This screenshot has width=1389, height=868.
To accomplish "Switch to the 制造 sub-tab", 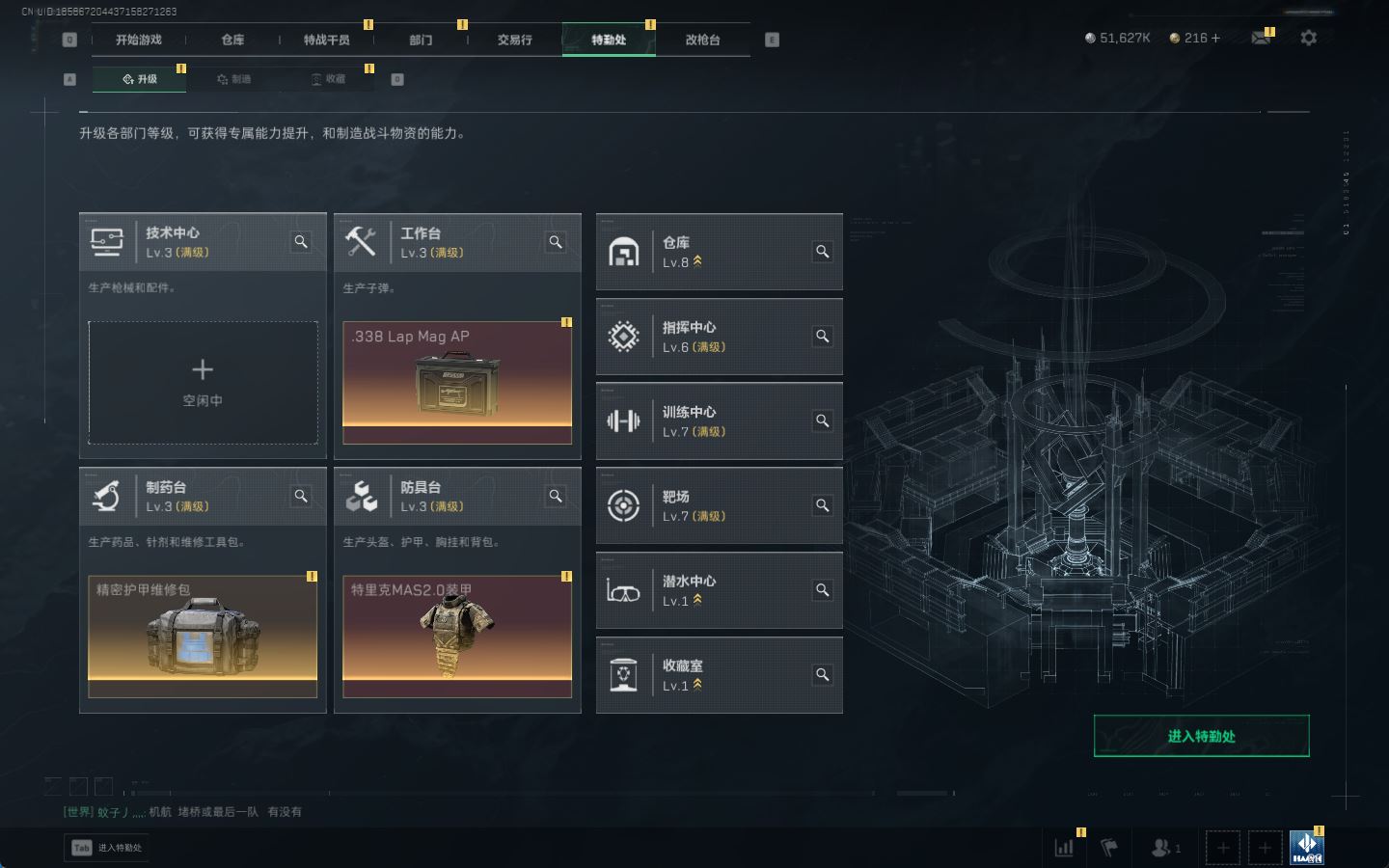I will tap(233, 79).
